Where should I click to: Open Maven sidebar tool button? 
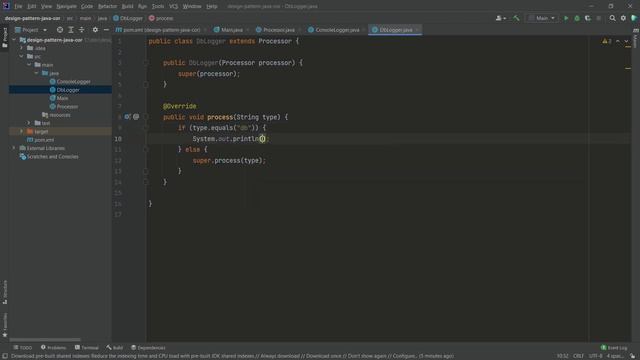[636, 38]
